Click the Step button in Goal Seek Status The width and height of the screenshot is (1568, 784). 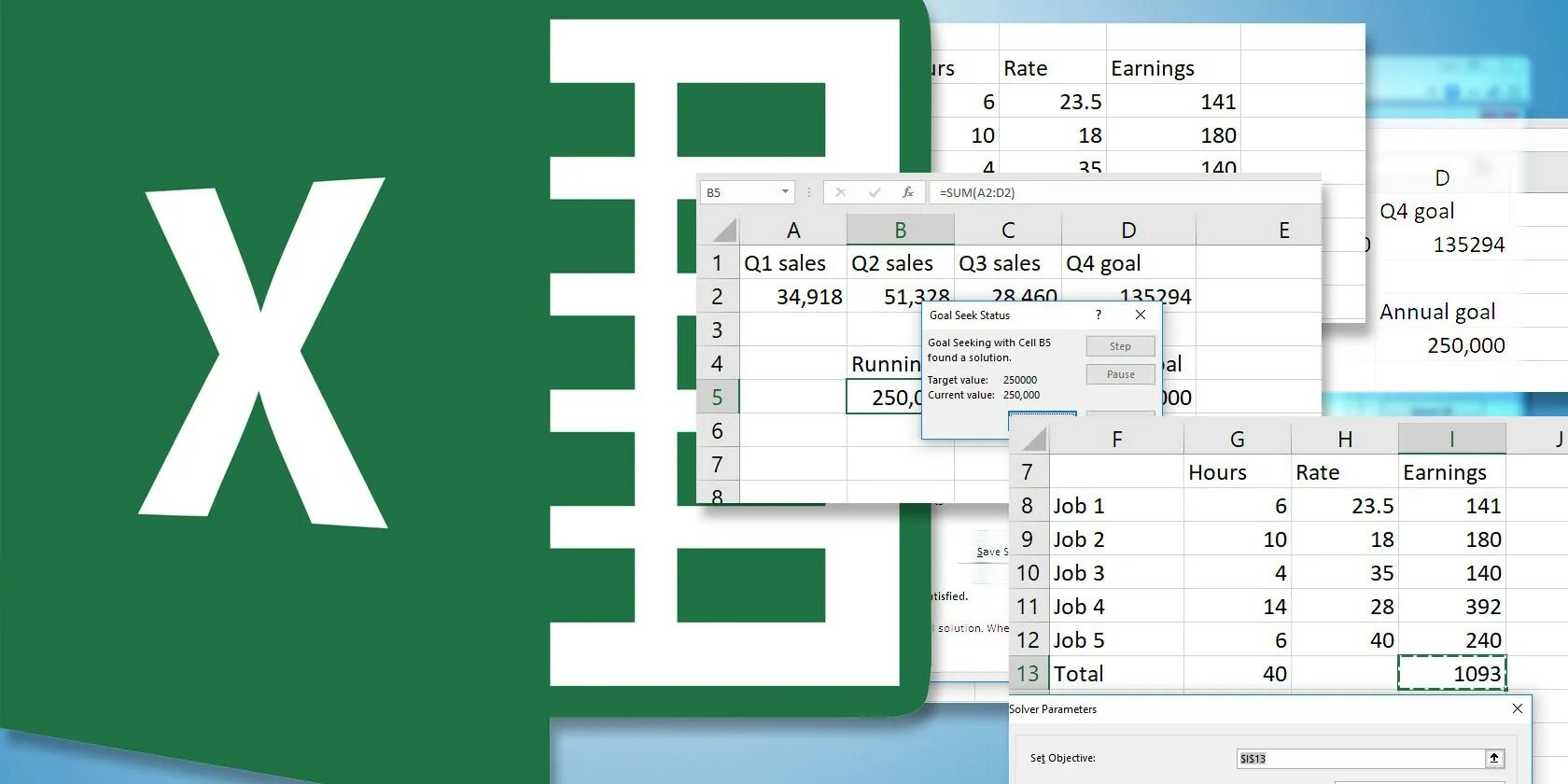click(x=1120, y=346)
